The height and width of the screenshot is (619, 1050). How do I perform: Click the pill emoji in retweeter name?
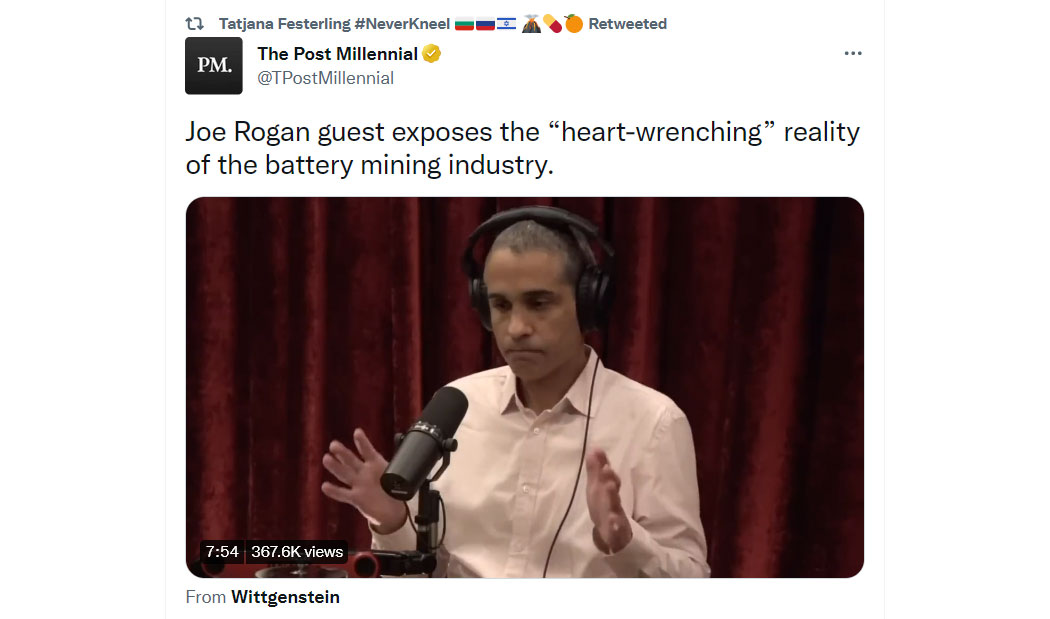click(x=552, y=24)
